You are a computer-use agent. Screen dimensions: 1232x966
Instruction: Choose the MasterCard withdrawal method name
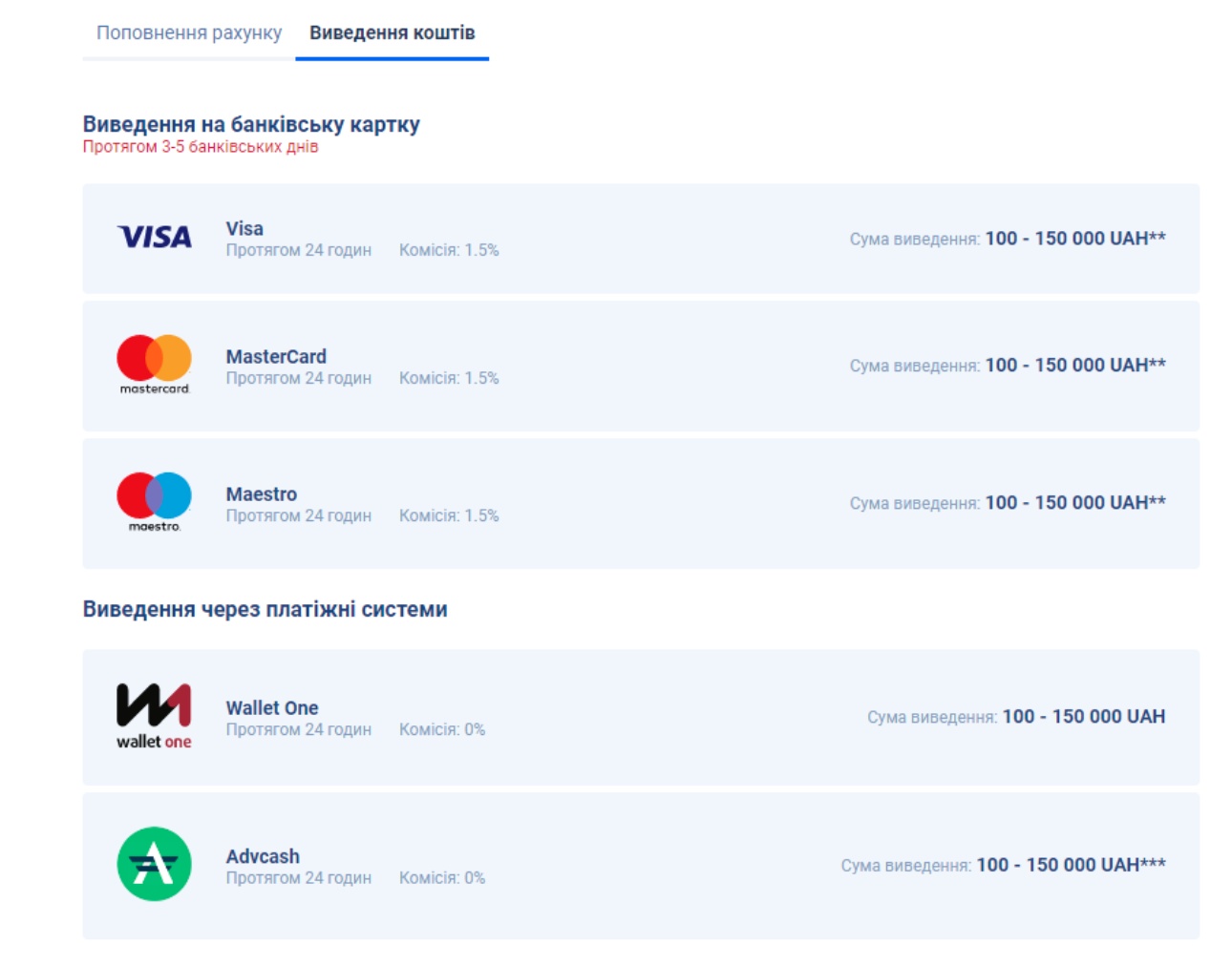(x=276, y=356)
